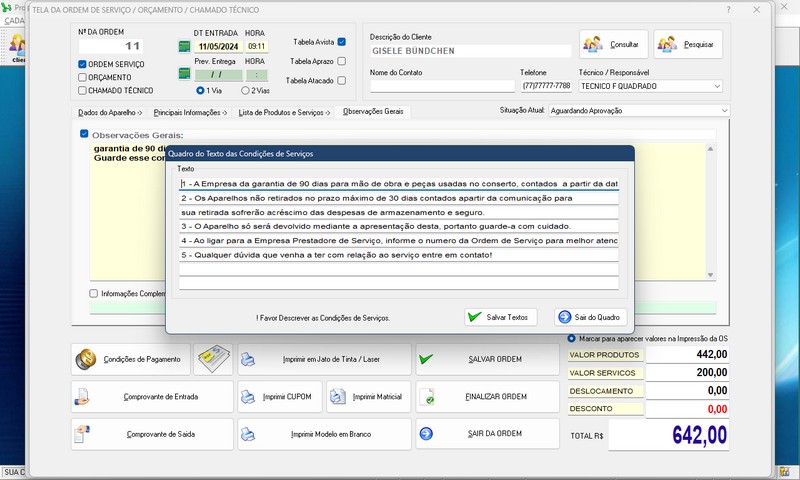This screenshot has width=800, height=480.
Task: Open calendar icon next to Prev. Entrega
Action: tap(184, 74)
